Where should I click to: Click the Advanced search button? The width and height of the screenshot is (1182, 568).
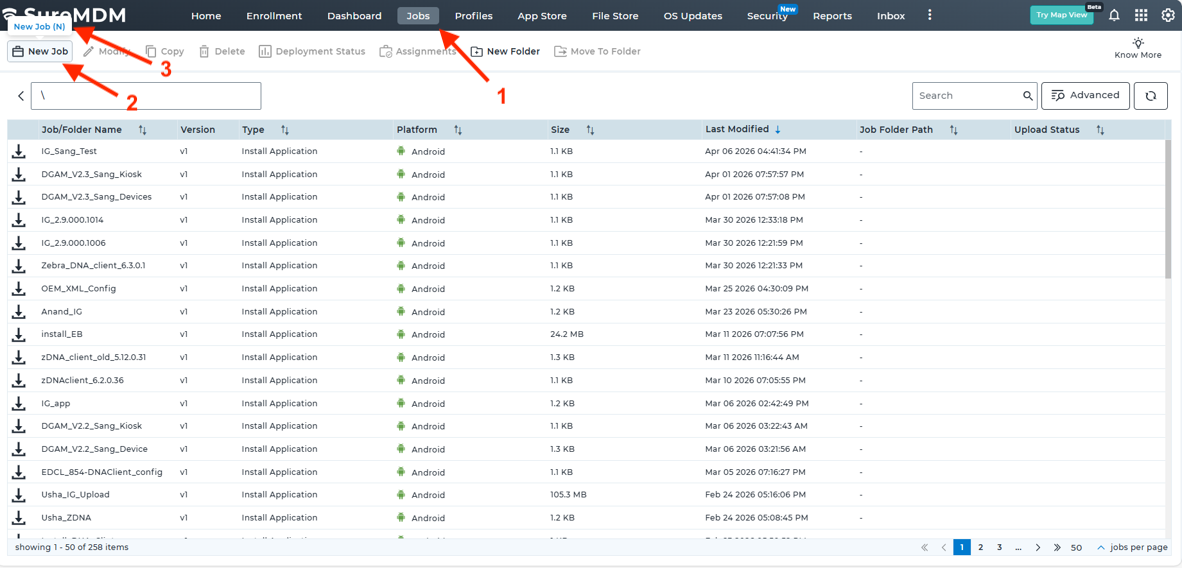click(1085, 96)
